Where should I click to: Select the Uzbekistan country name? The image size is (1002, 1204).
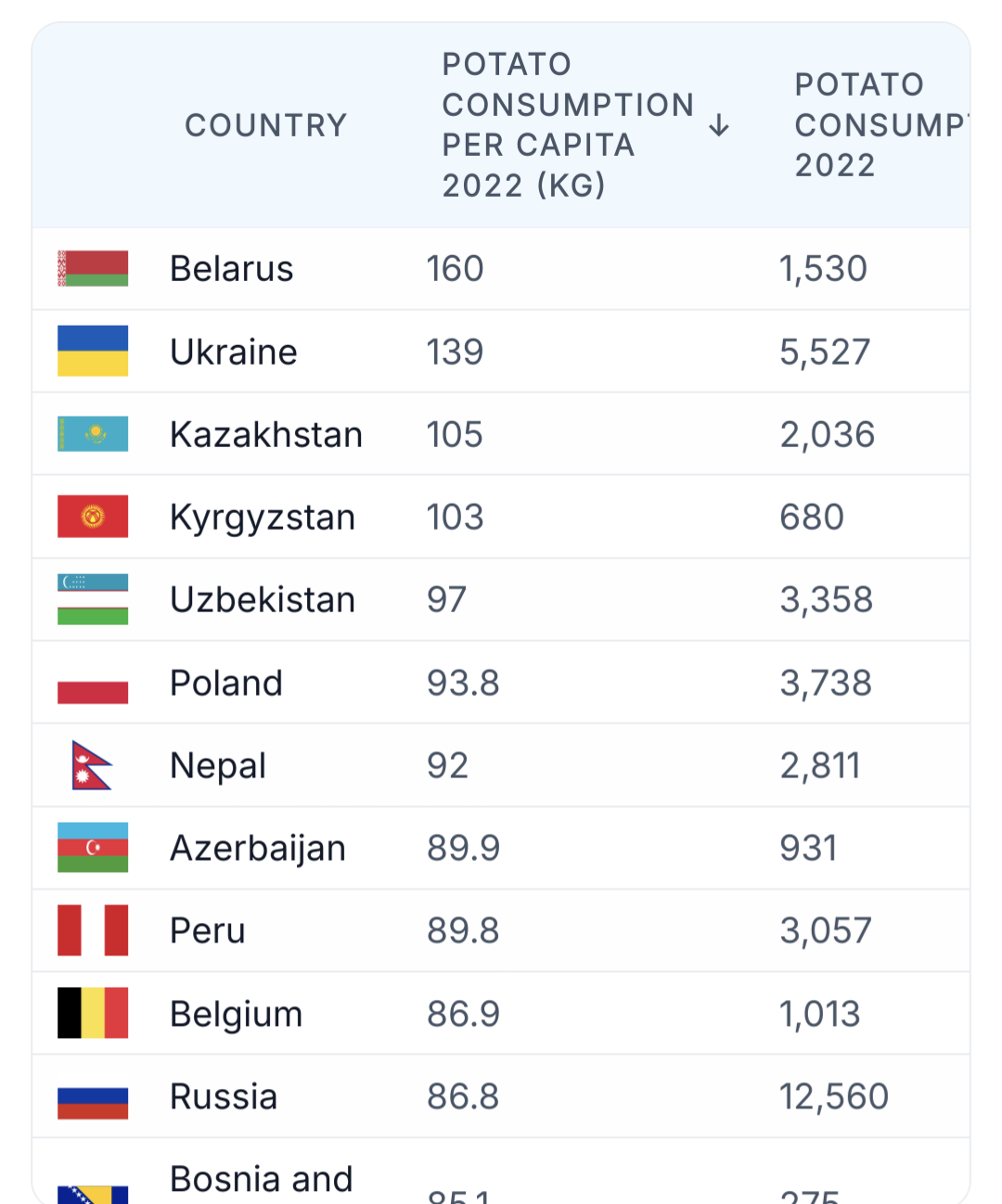(263, 599)
